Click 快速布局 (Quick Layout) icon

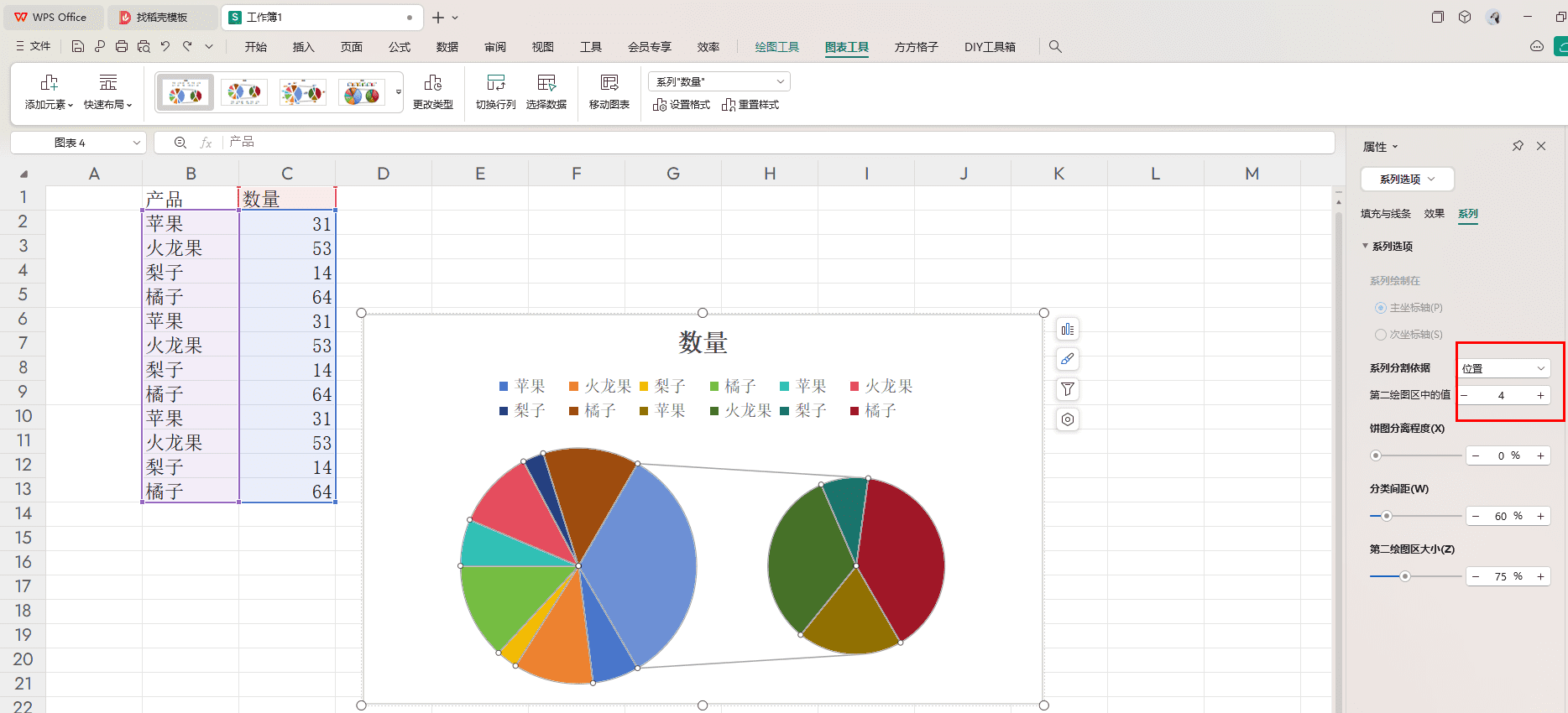click(x=108, y=82)
